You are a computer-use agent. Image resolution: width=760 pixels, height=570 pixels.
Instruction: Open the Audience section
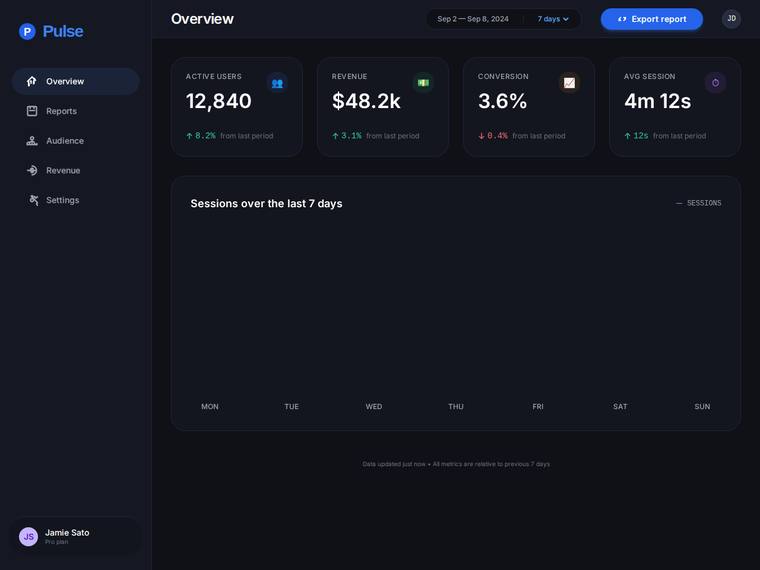(x=76, y=141)
